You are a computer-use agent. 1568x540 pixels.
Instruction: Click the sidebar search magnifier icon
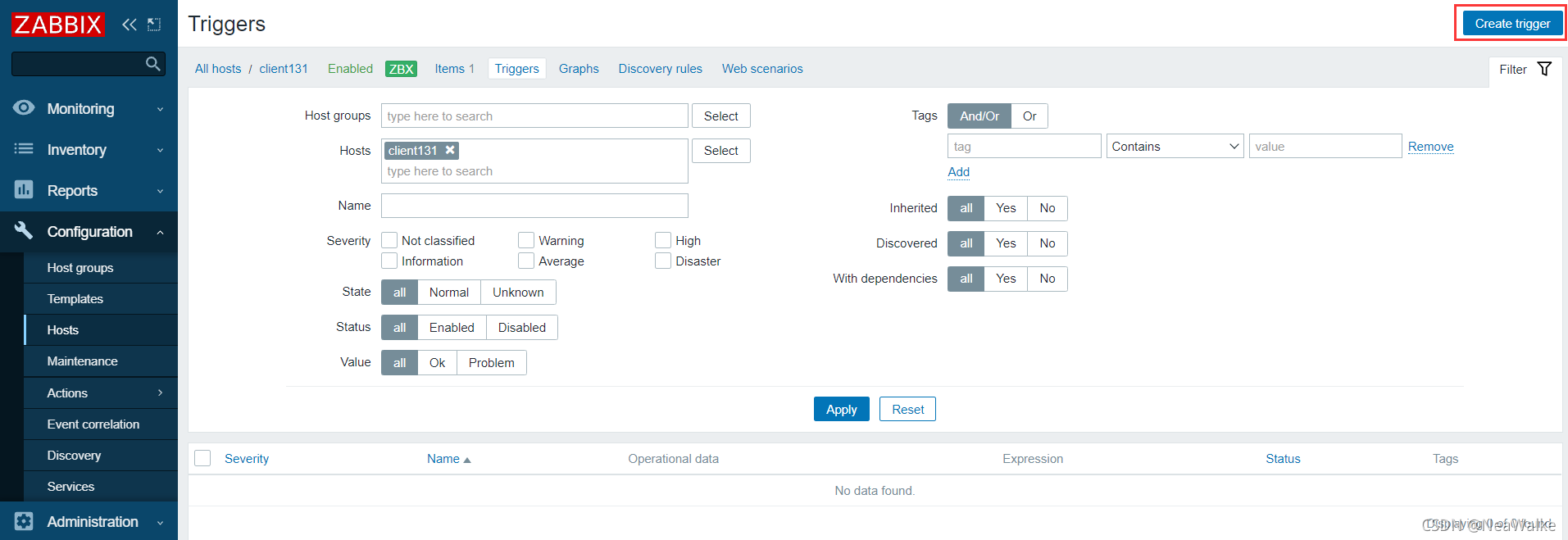coord(152,64)
